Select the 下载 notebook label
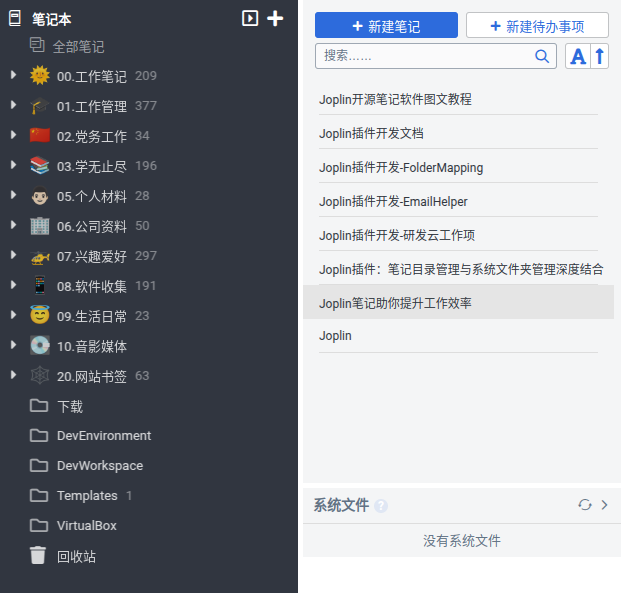Image resolution: width=621 pixels, height=593 pixels. point(70,406)
